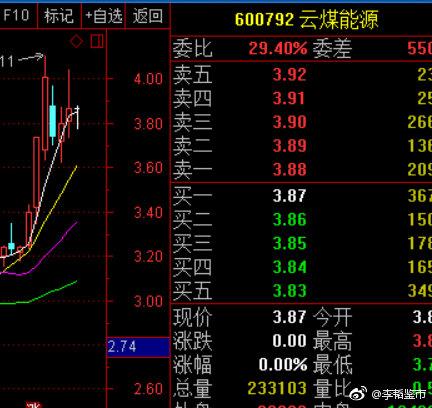This screenshot has height=408, width=432.
Task: Click the 涨跌 value 0.00
Action: tap(289, 341)
